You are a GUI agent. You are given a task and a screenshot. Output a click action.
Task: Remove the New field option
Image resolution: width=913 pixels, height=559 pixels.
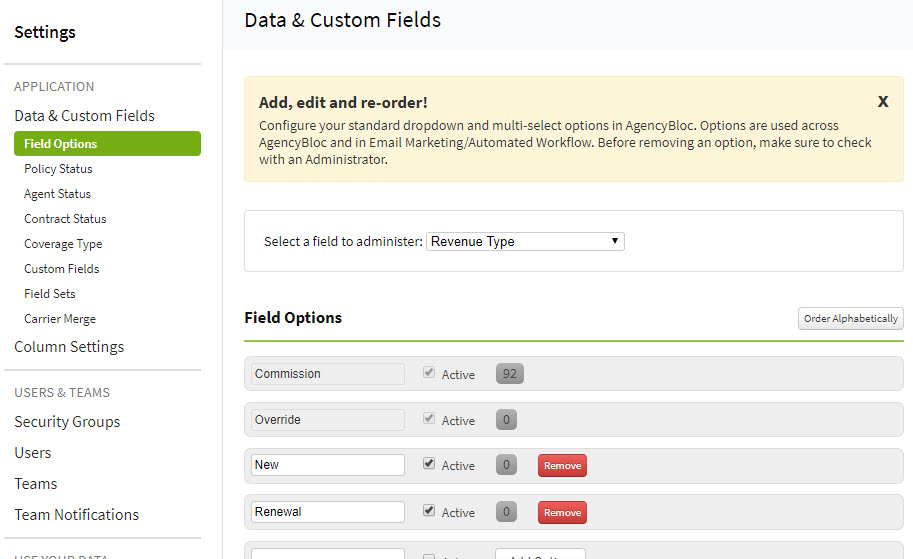pos(562,465)
